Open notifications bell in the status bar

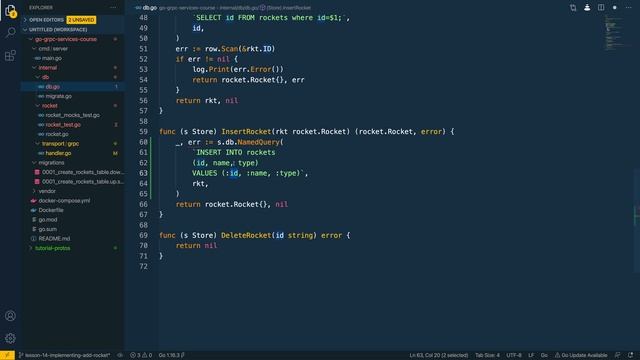tap(631, 355)
